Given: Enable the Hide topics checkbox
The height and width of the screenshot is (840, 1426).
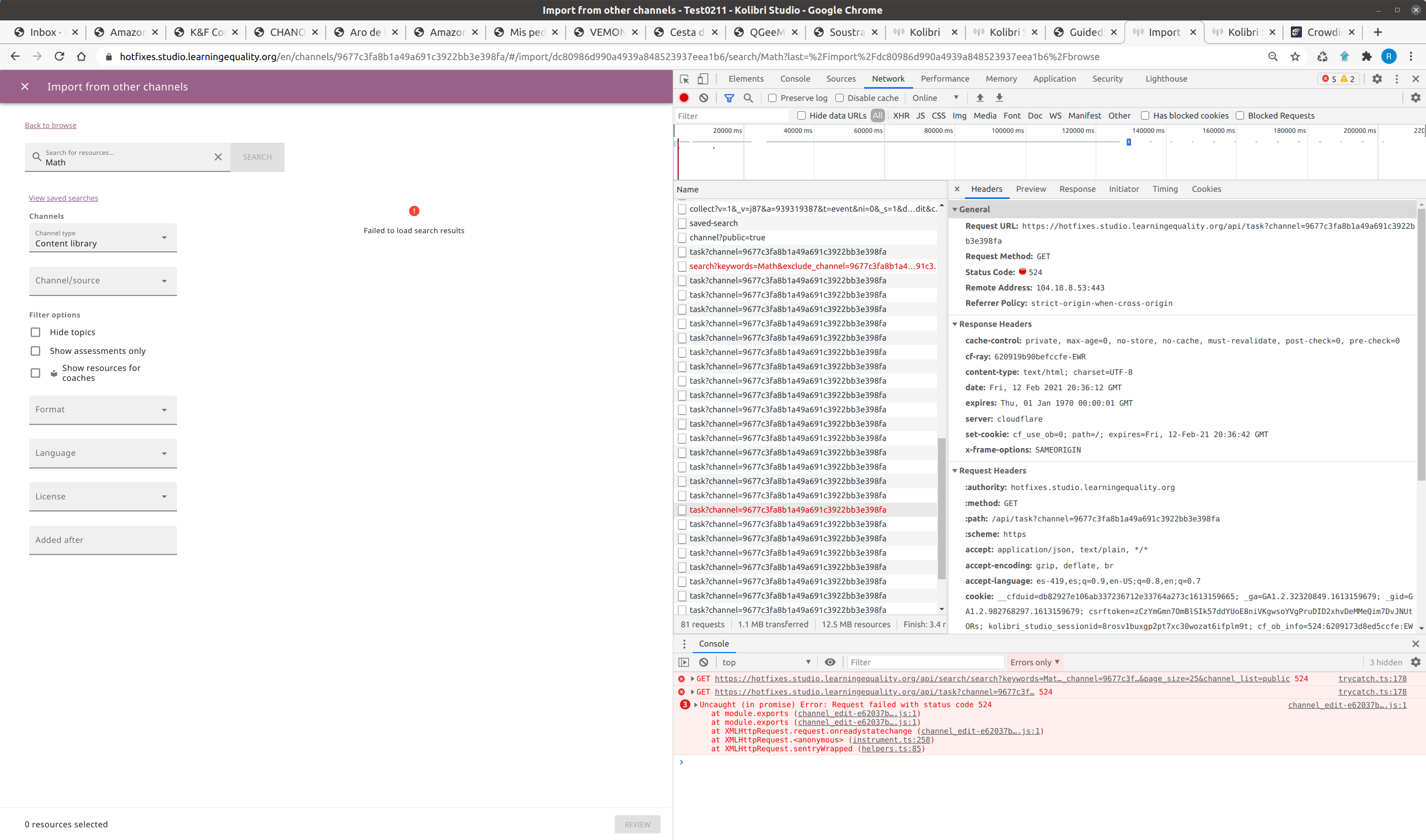Looking at the screenshot, I should (x=36, y=332).
